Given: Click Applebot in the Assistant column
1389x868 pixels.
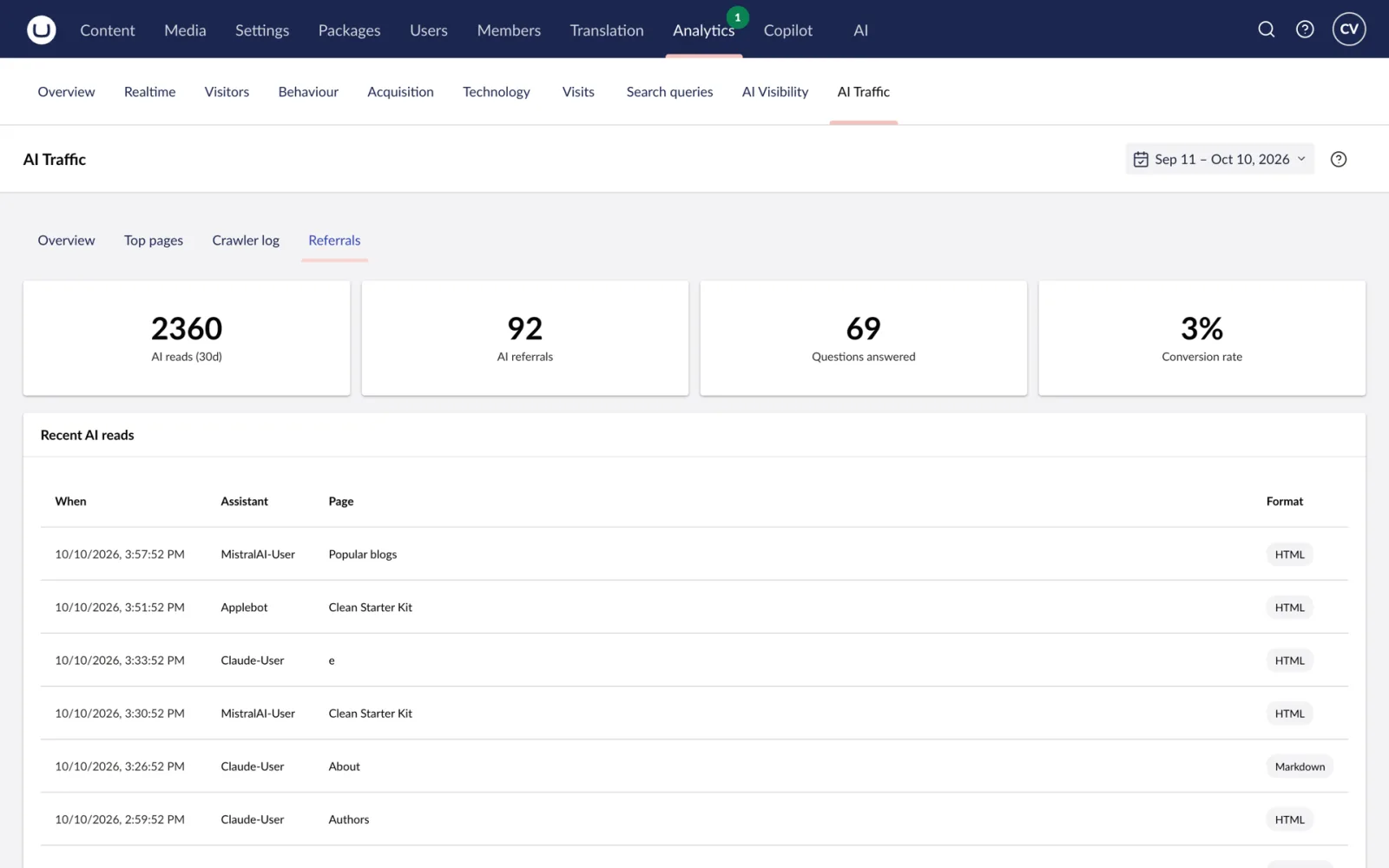Looking at the screenshot, I should [x=244, y=608].
